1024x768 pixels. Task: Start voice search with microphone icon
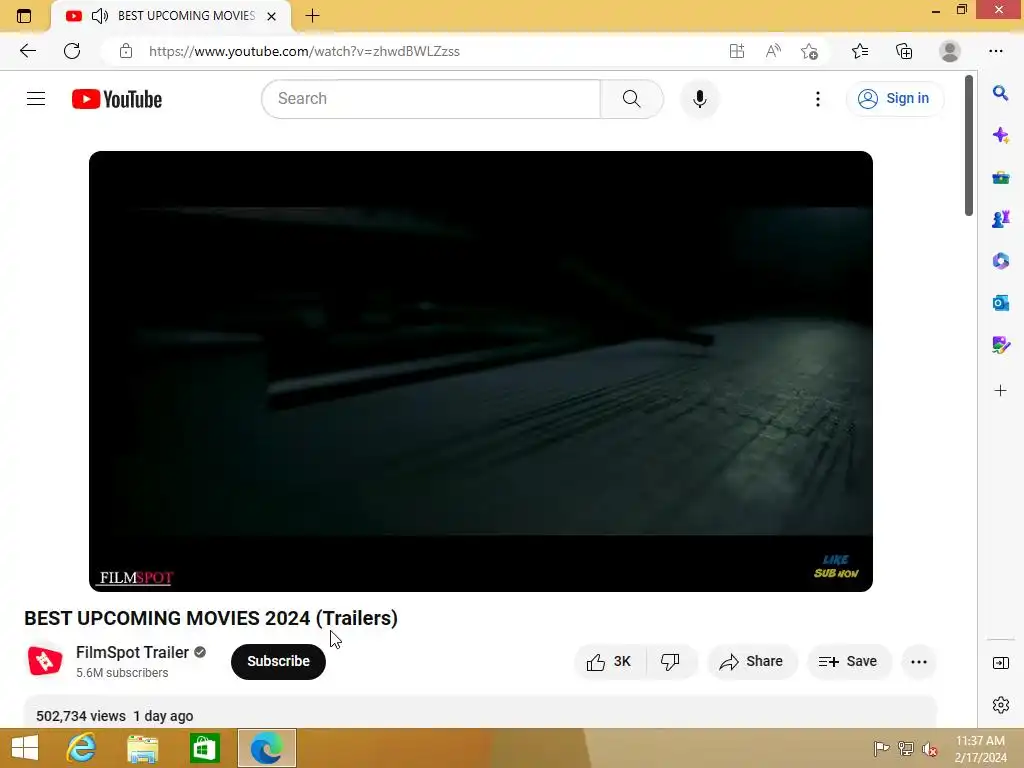coord(699,99)
